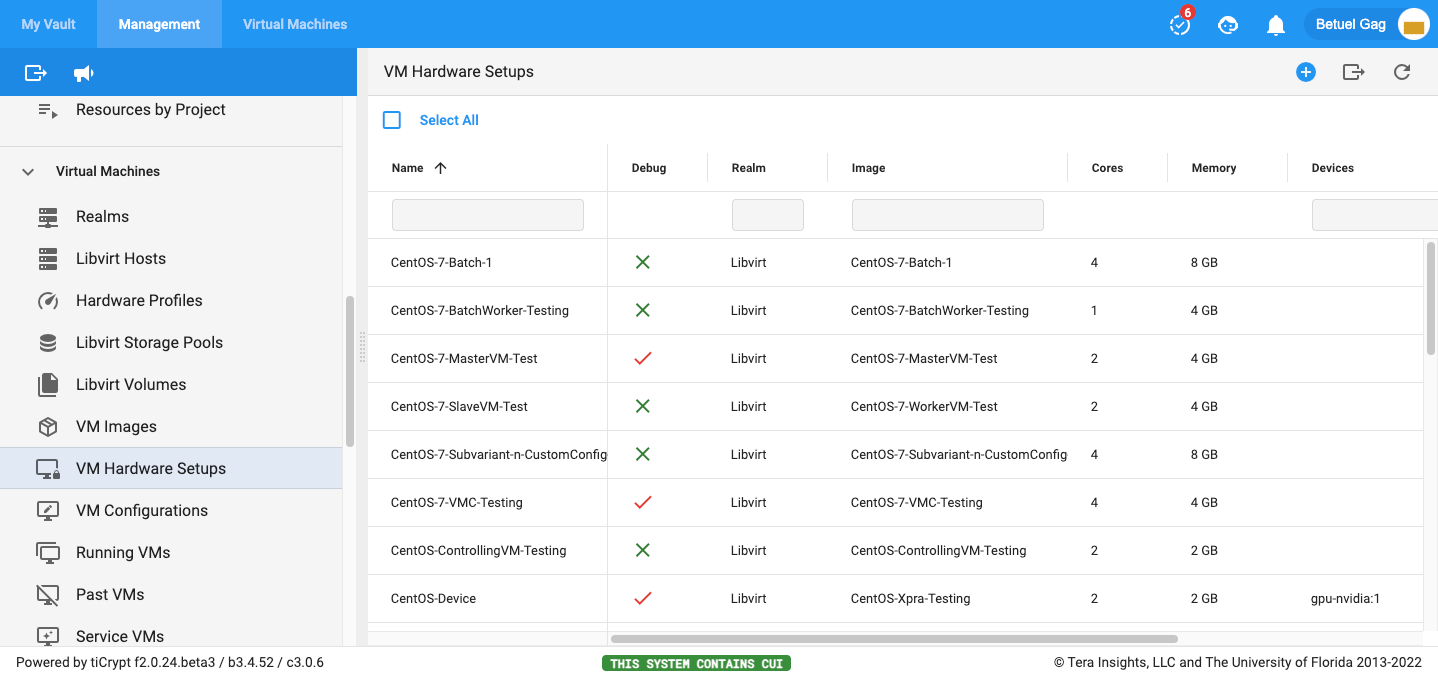Click the chat bot icon in top bar
1438x678 pixels.
[1228, 25]
